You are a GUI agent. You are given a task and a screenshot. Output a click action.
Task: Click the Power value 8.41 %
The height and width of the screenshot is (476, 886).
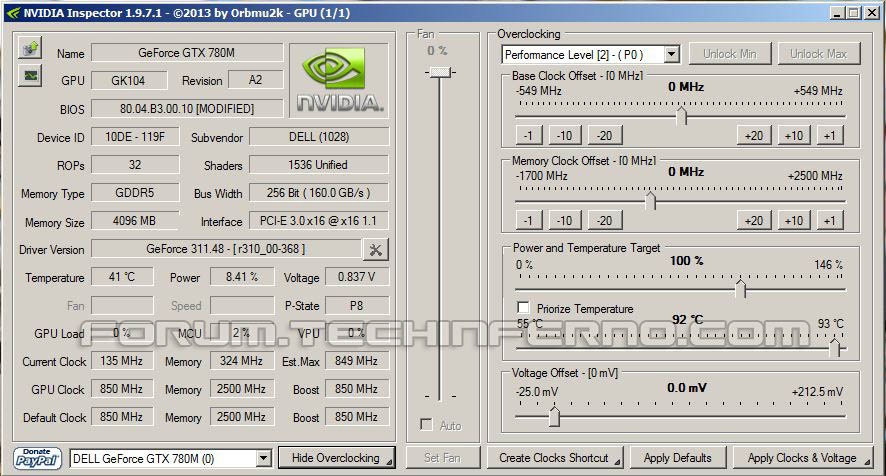[x=242, y=277]
